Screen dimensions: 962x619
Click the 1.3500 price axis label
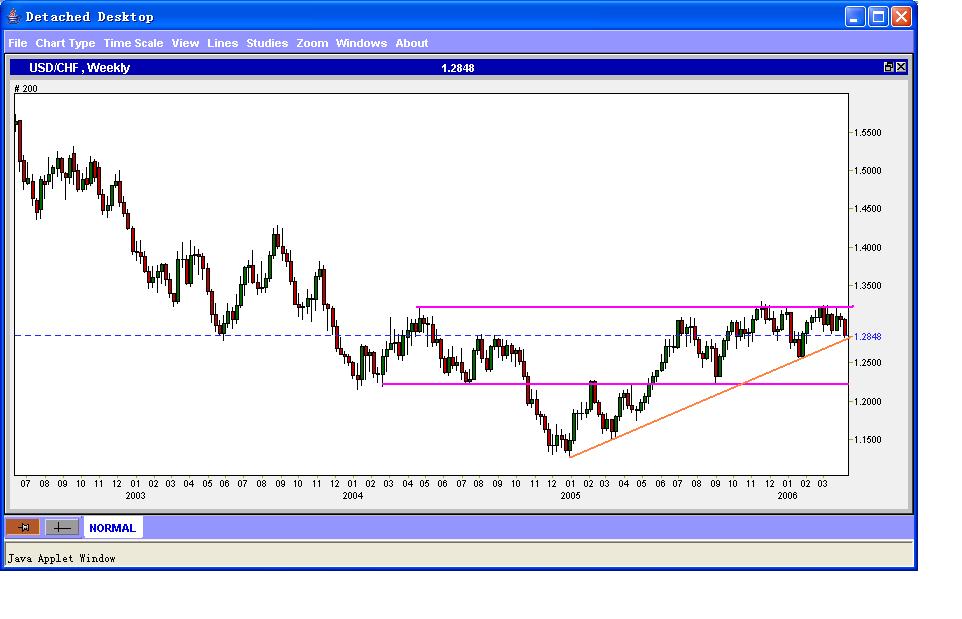tap(868, 286)
